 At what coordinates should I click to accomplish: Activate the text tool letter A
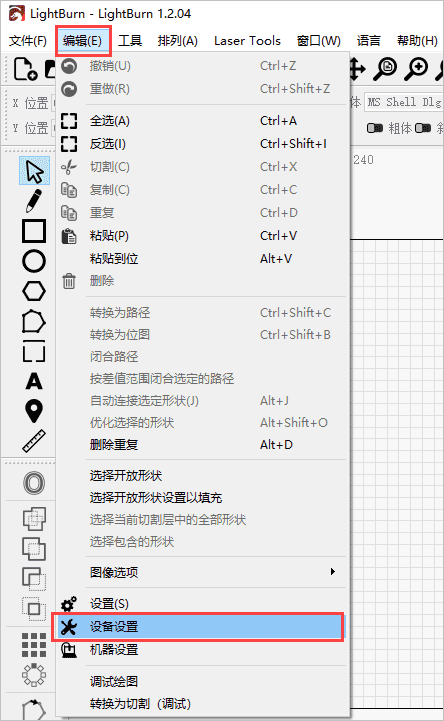[x=34, y=381]
